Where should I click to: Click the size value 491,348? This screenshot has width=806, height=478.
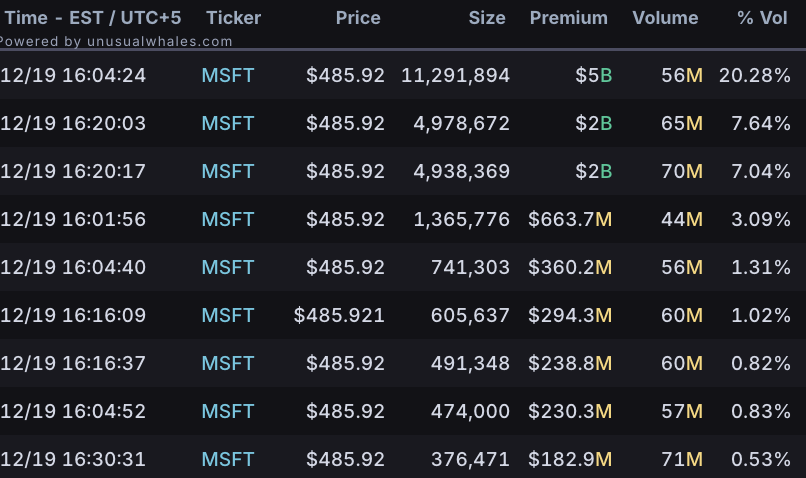[470, 363]
